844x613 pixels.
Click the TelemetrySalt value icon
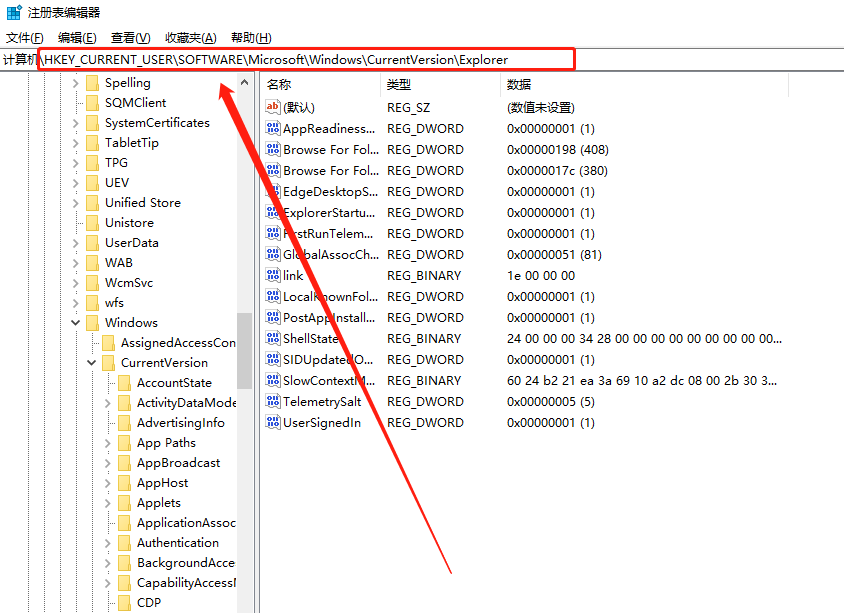273,401
